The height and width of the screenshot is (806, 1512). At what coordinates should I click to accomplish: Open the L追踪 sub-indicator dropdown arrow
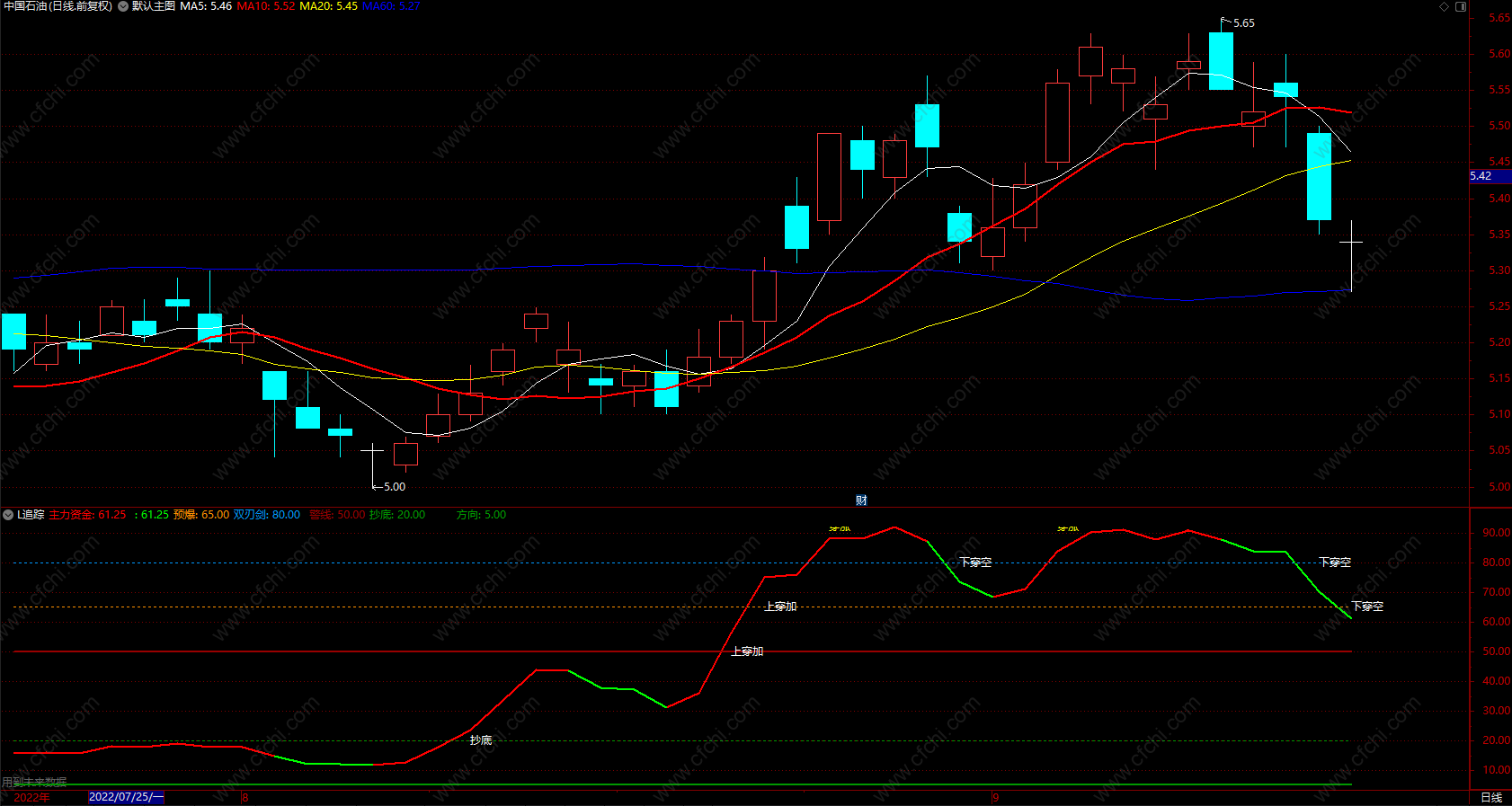pyautogui.click(x=8, y=515)
